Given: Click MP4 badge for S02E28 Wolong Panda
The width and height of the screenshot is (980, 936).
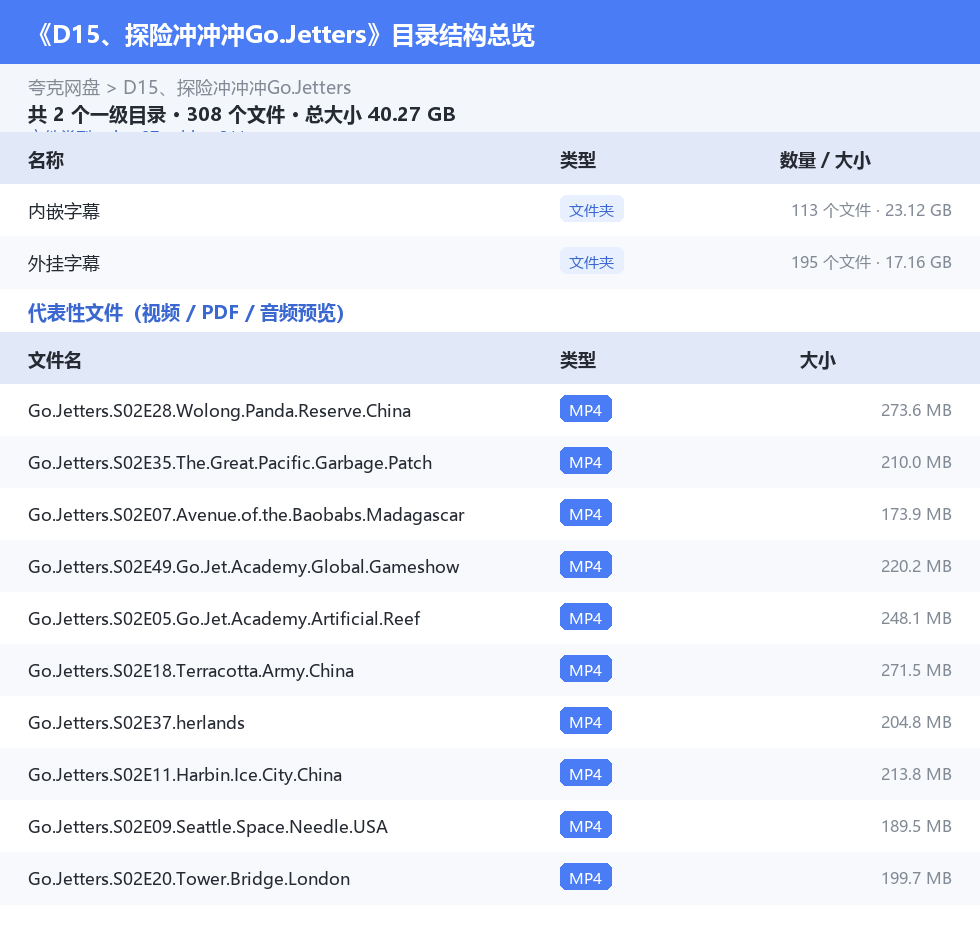Looking at the screenshot, I should [586, 409].
